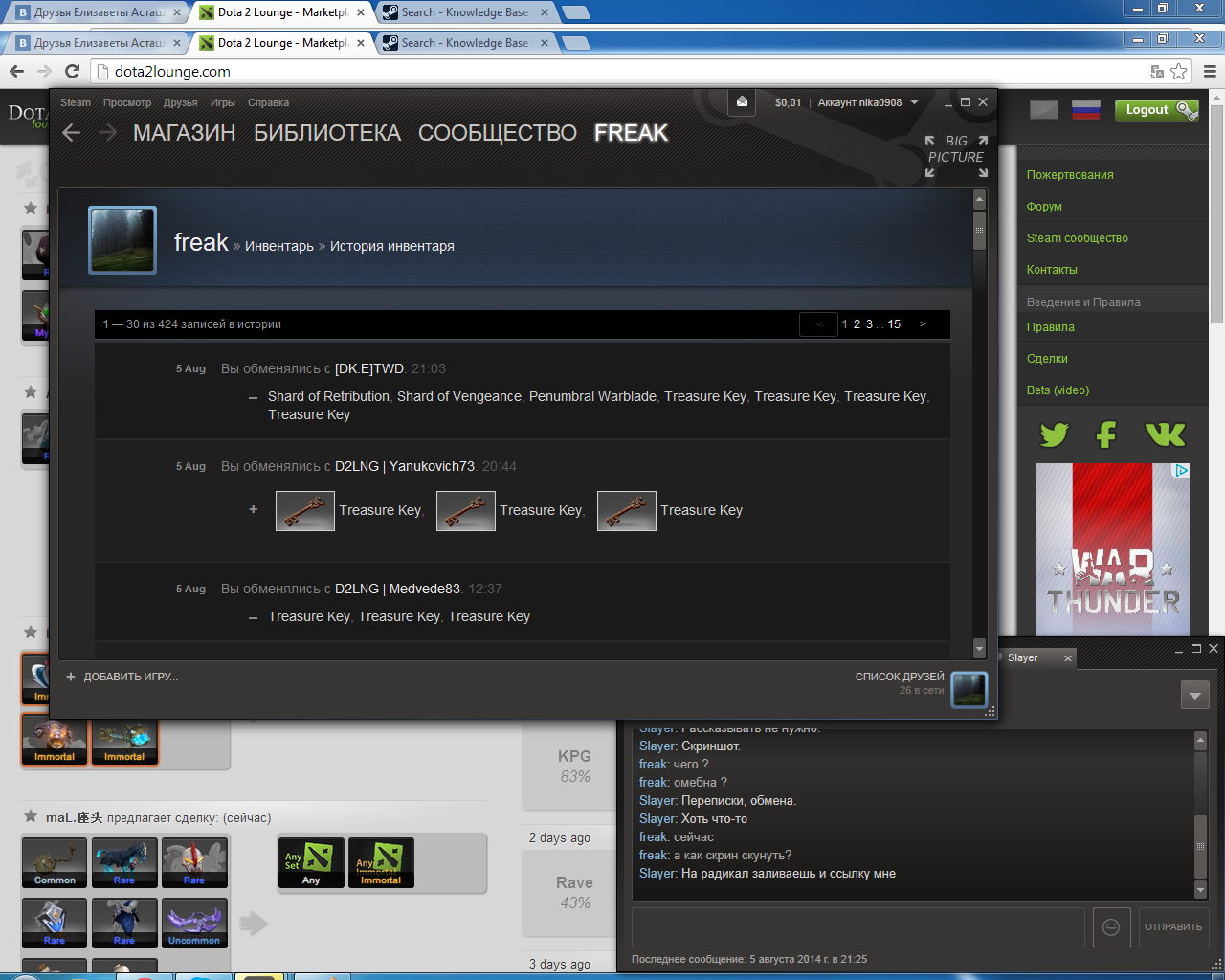The image size is (1225, 980).
Task: Expand the account nika0908 dropdown
Action: [x=914, y=102]
